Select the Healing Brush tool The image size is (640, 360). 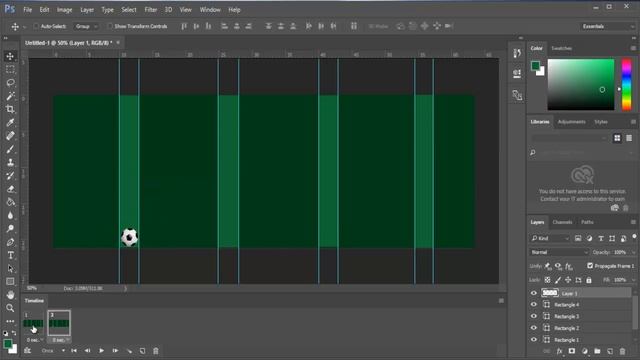[10, 136]
